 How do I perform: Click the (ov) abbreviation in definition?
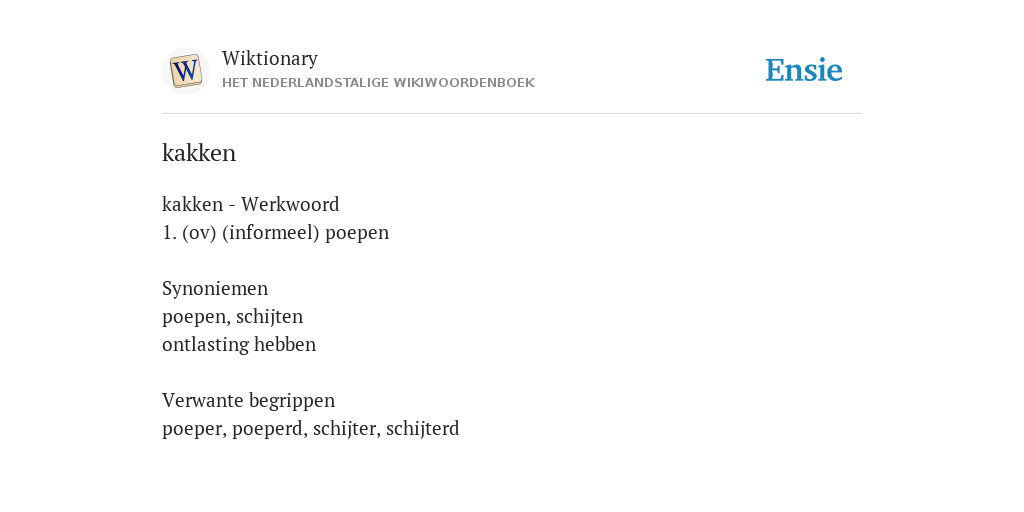pyautogui.click(x=199, y=232)
